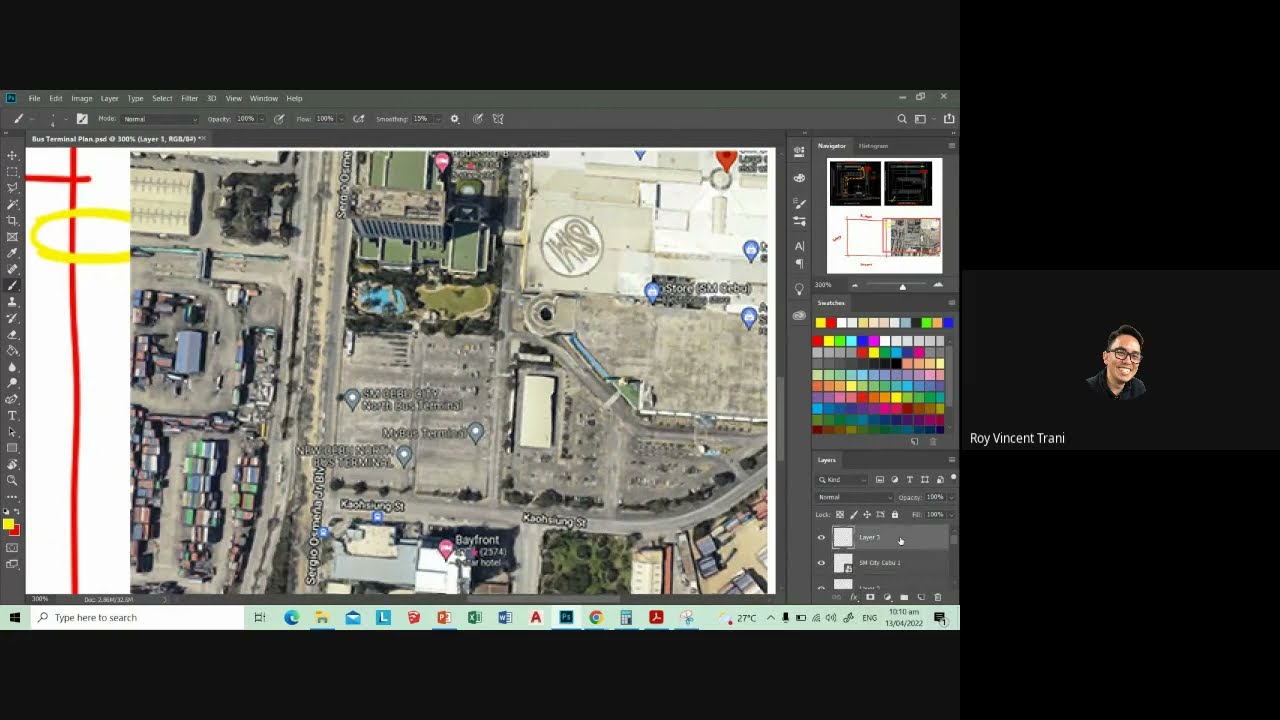
Task: Toggle lock all on layer
Action: [894, 515]
